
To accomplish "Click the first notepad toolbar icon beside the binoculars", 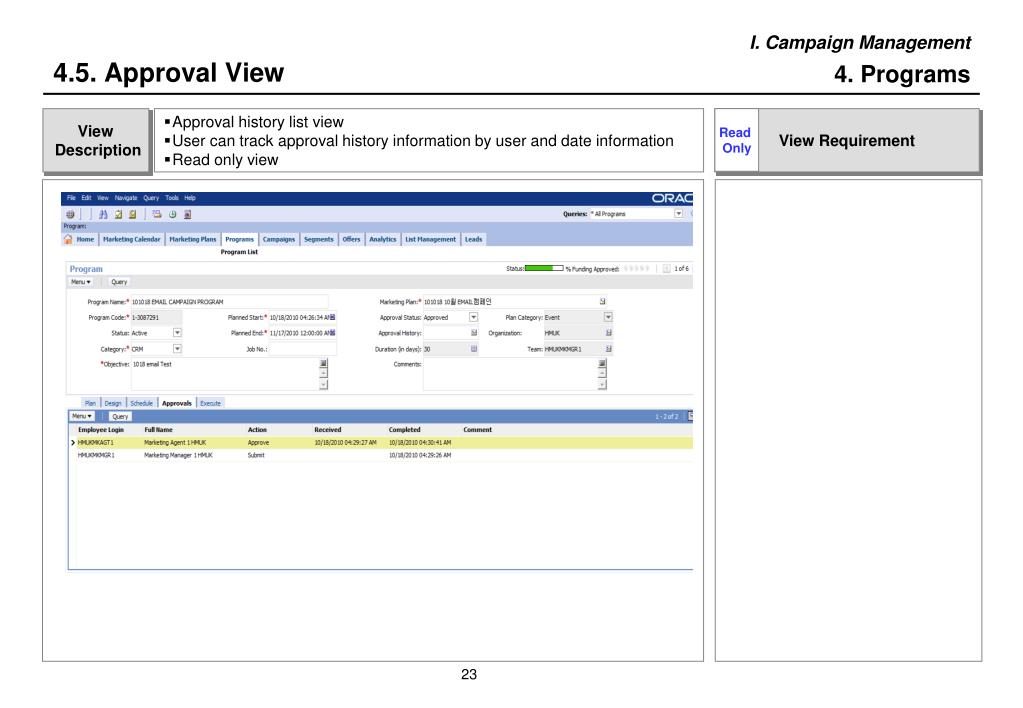I will (x=118, y=214).
